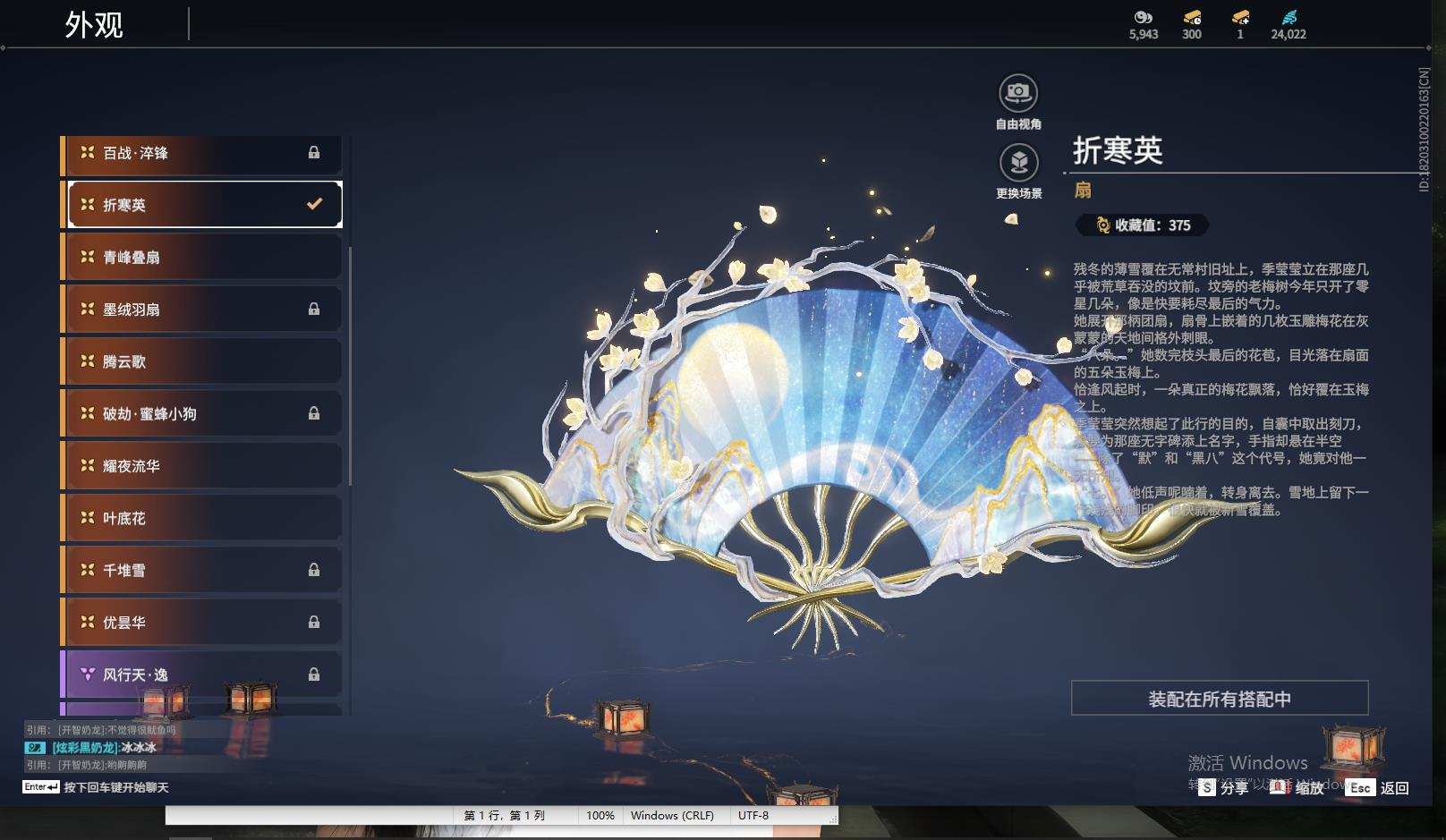Change the scene with 更换场景 icon
1446x840 pixels.
(x=1018, y=163)
